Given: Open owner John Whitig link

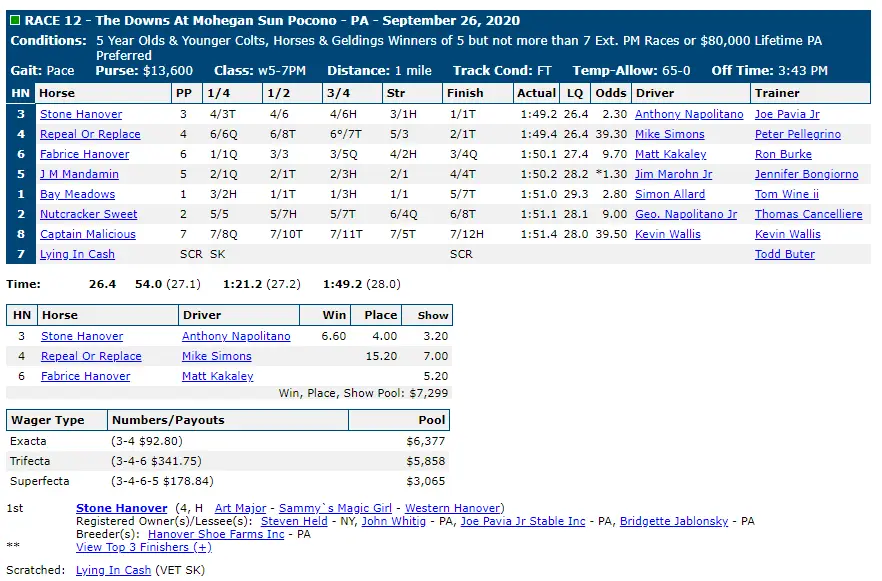Looking at the screenshot, I should (394, 521).
